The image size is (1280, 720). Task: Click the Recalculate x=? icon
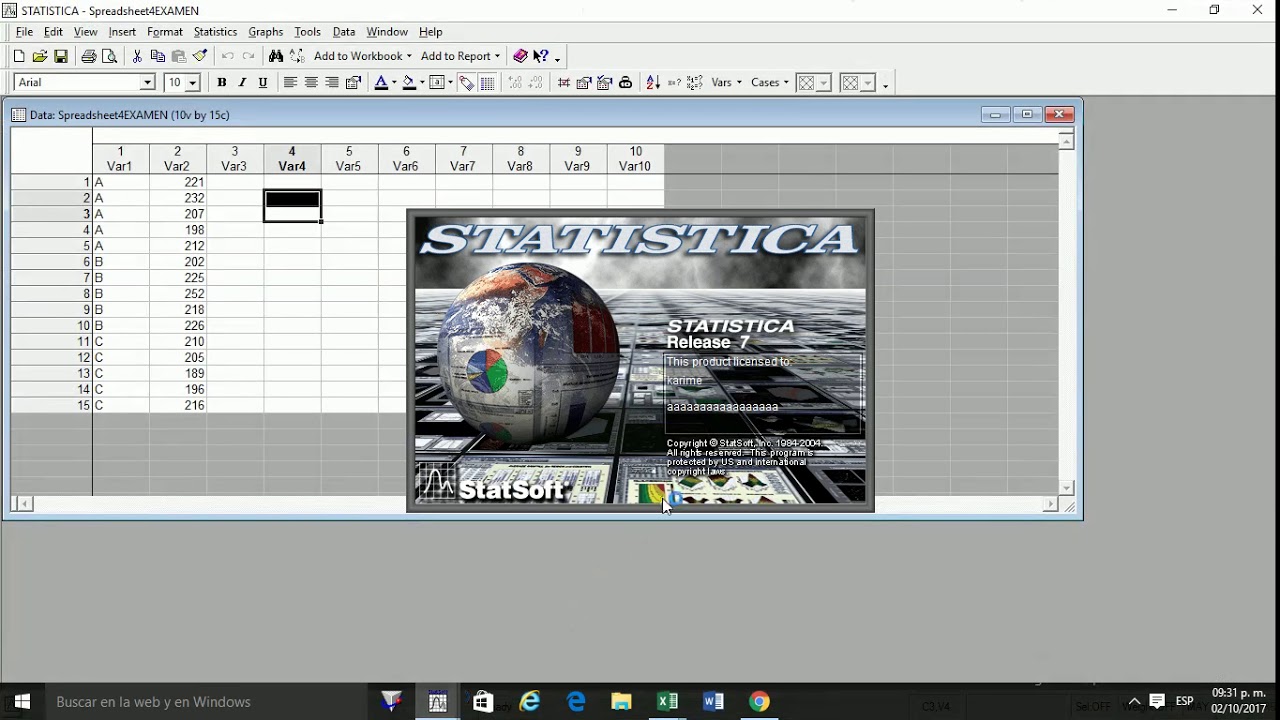click(674, 83)
